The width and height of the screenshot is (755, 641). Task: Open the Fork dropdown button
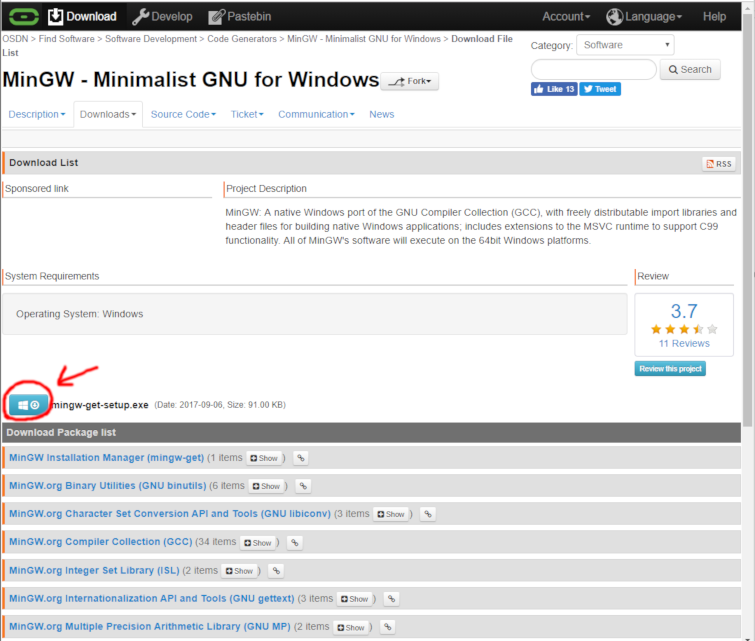[x=410, y=81]
